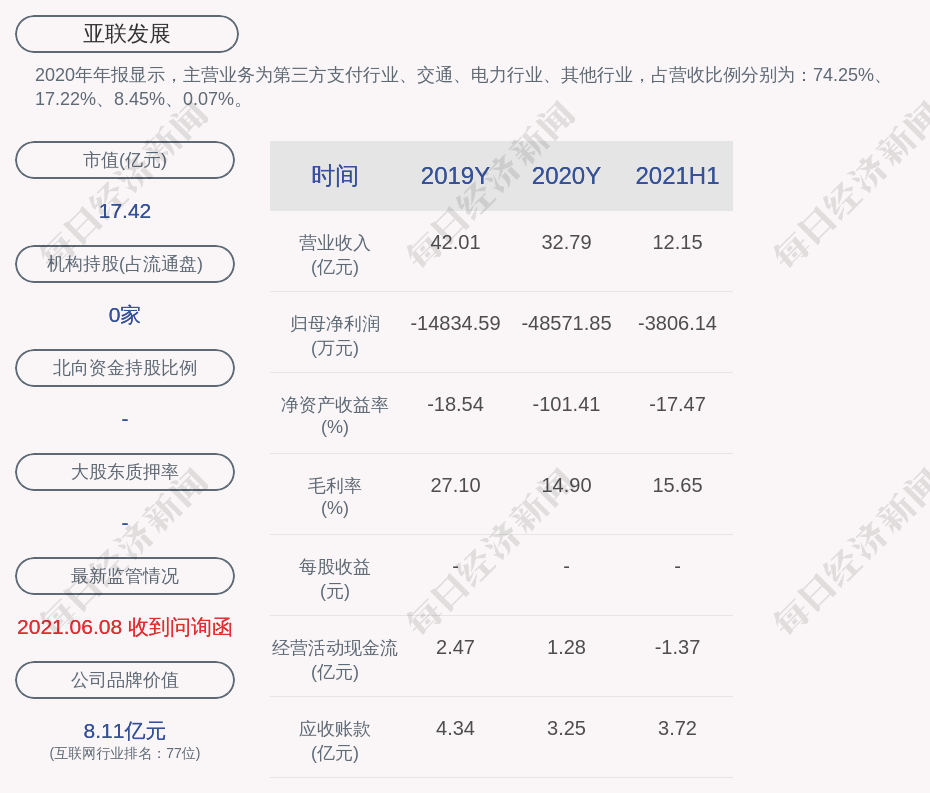Click the 毛利率(%) row label
Image resolution: width=930 pixels, height=793 pixels.
point(335,497)
